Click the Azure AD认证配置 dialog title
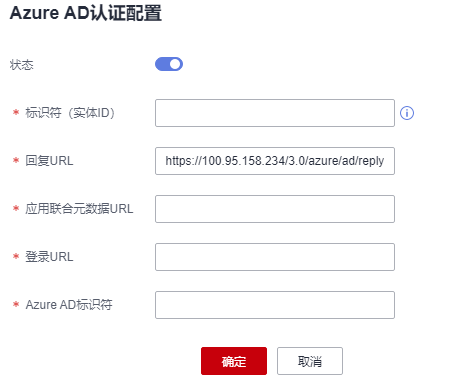 (x=86, y=13)
